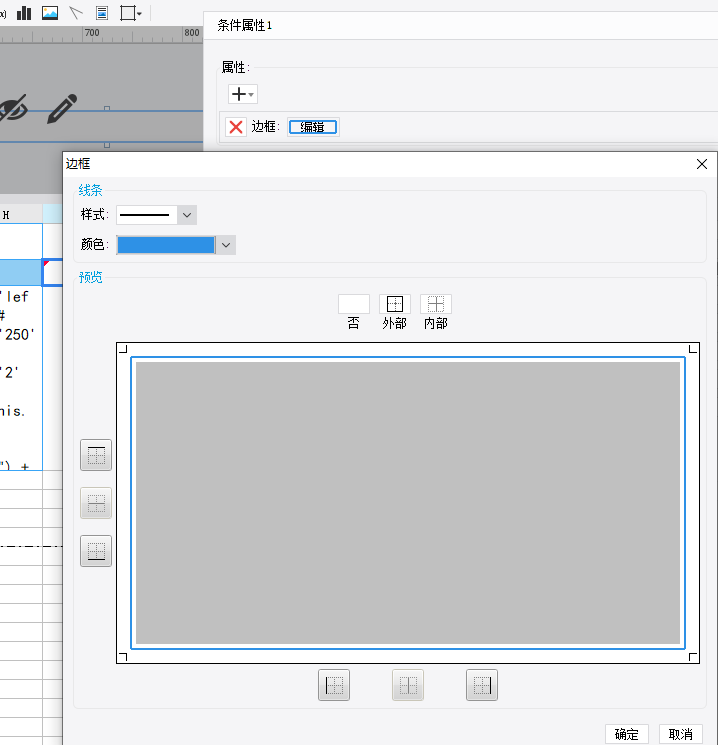Apply 外部 outer border preset
This screenshot has height=745, width=718.
pos(395,304)
